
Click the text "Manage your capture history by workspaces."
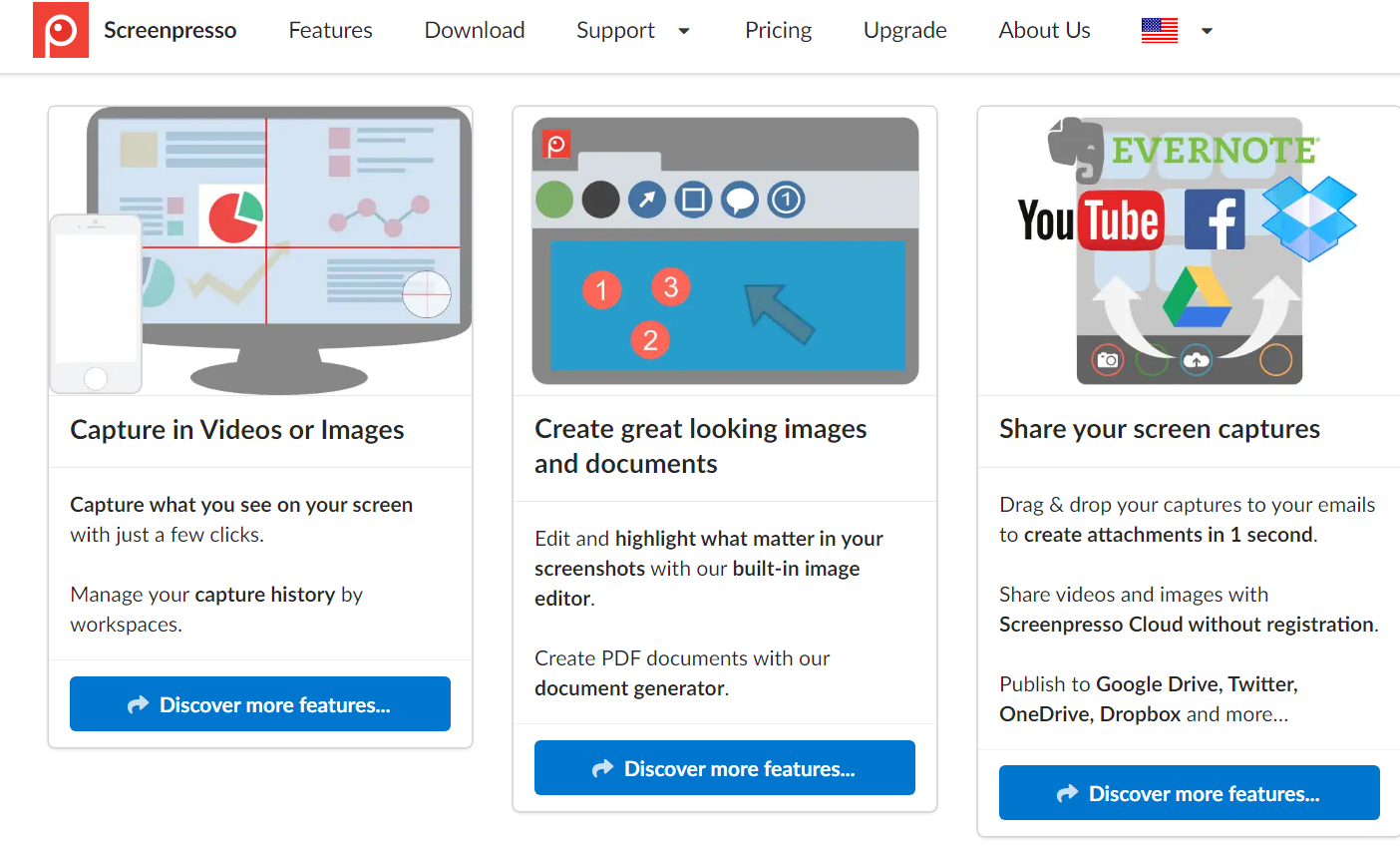[x=216, y=610]
